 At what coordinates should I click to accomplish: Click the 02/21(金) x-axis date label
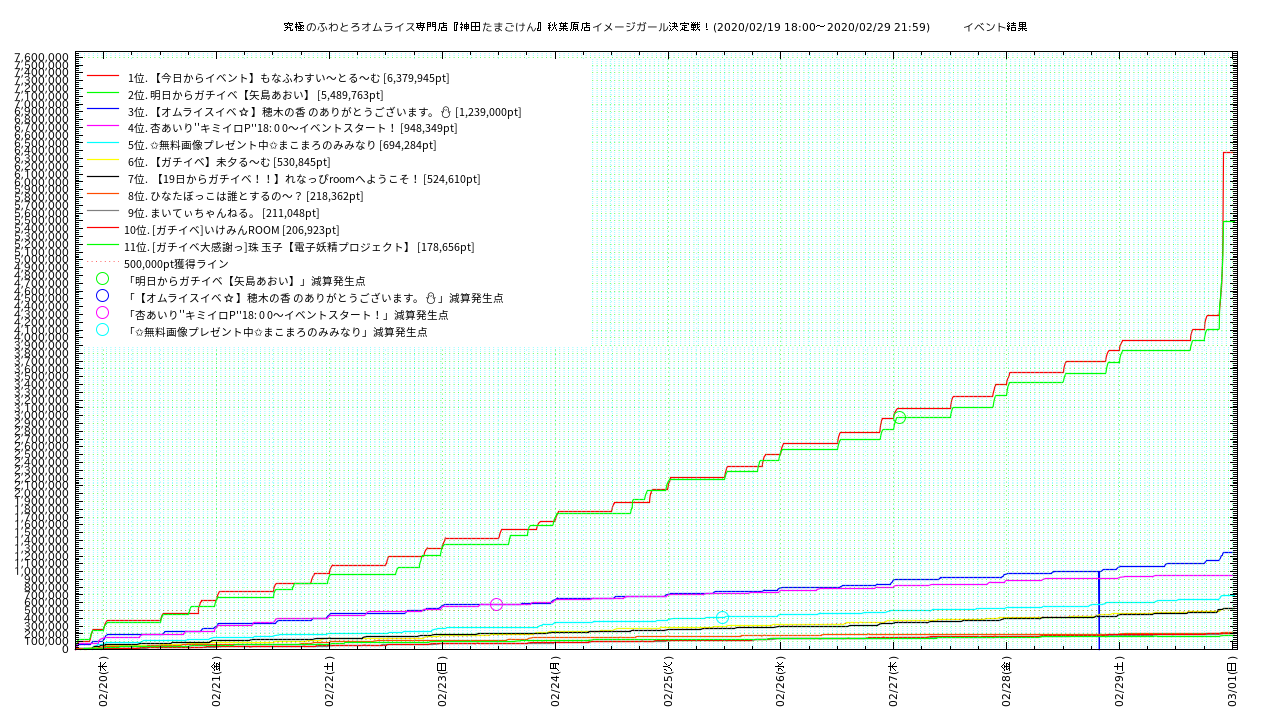[x=216, y=680]
